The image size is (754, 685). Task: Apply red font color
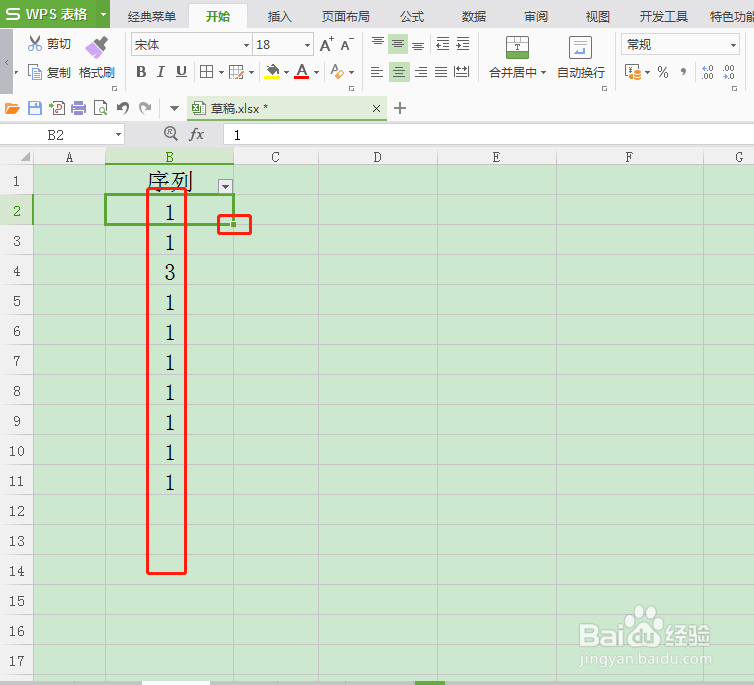point(302,72)
